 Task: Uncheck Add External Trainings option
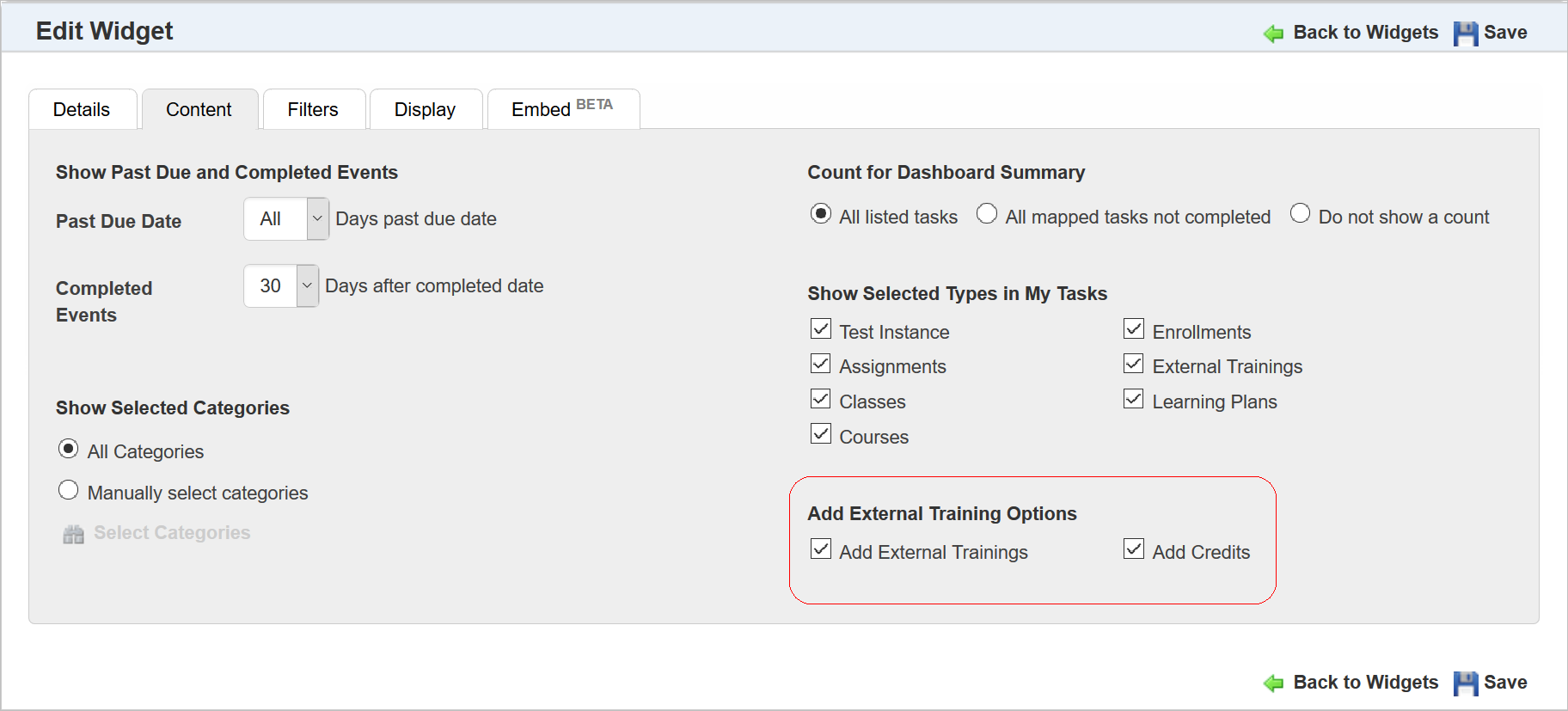click(x=821, y=549)
